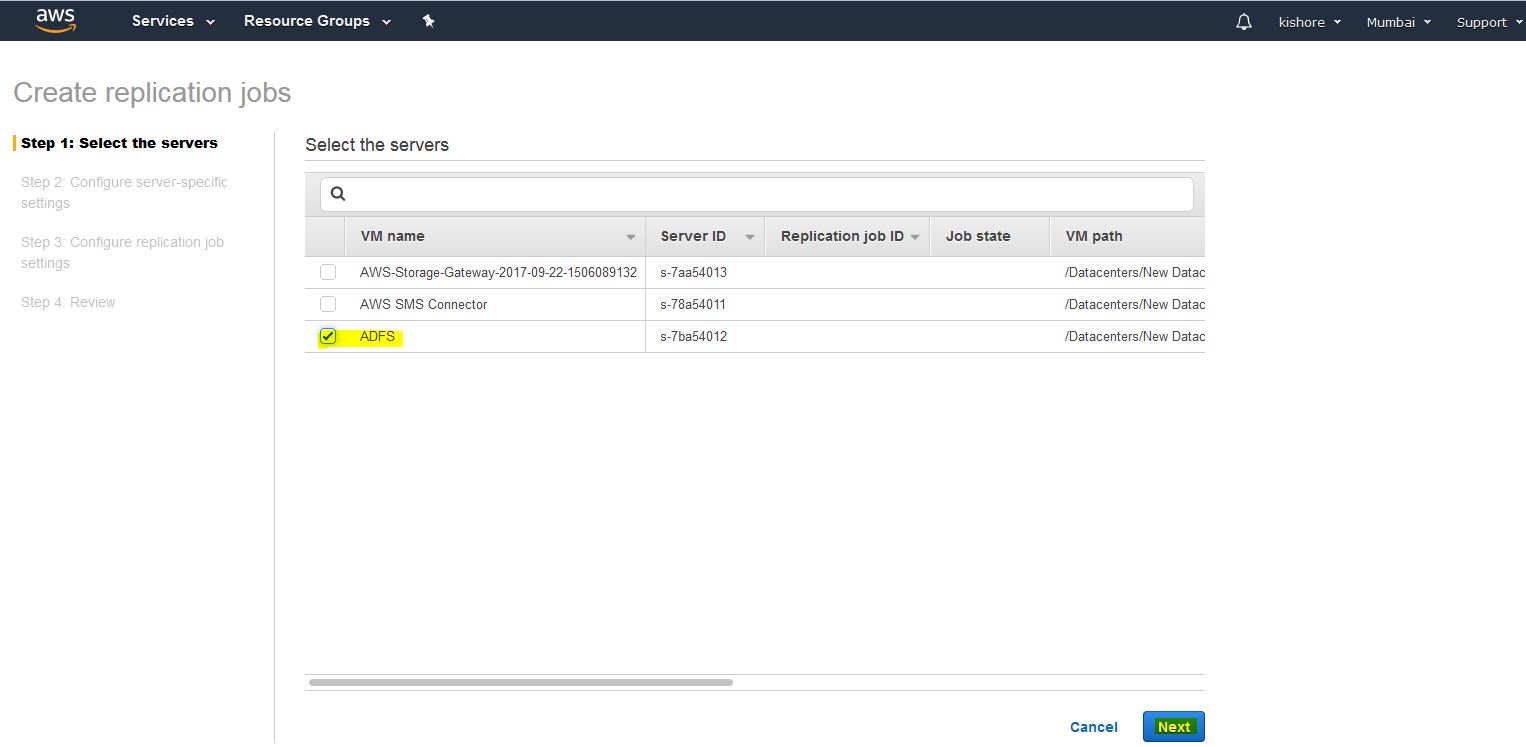Click the Server ID column sort arrow
The width and height of the screenshot is (1526, 747).
[749, 237]
